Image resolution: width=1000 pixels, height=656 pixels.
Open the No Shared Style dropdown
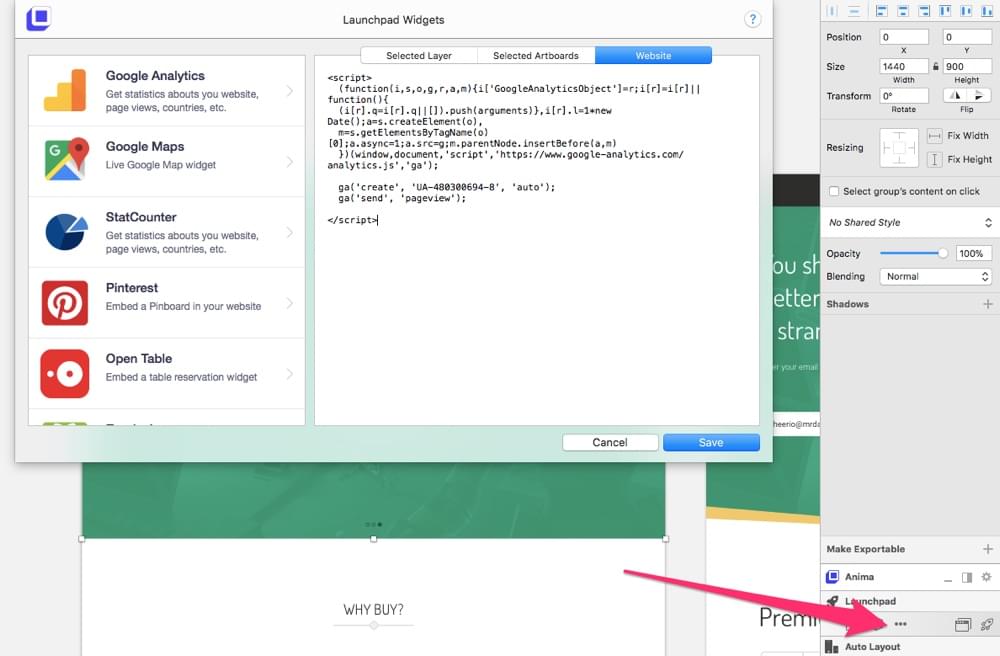tap(910, 222)
